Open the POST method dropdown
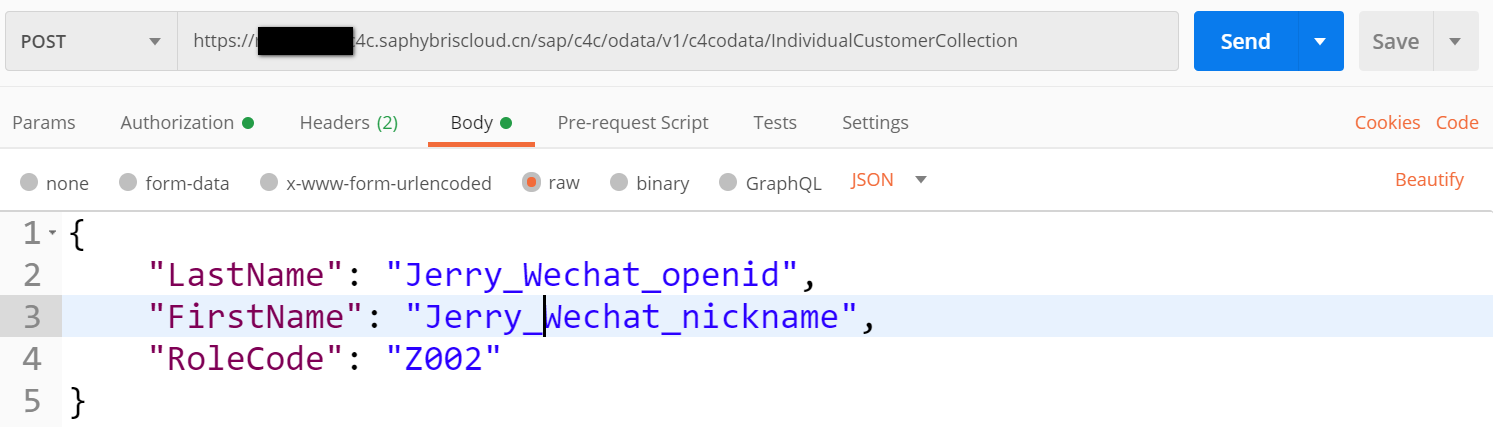Image resolution: width=1493 pixels, height=427 pixels. [91, 41]
